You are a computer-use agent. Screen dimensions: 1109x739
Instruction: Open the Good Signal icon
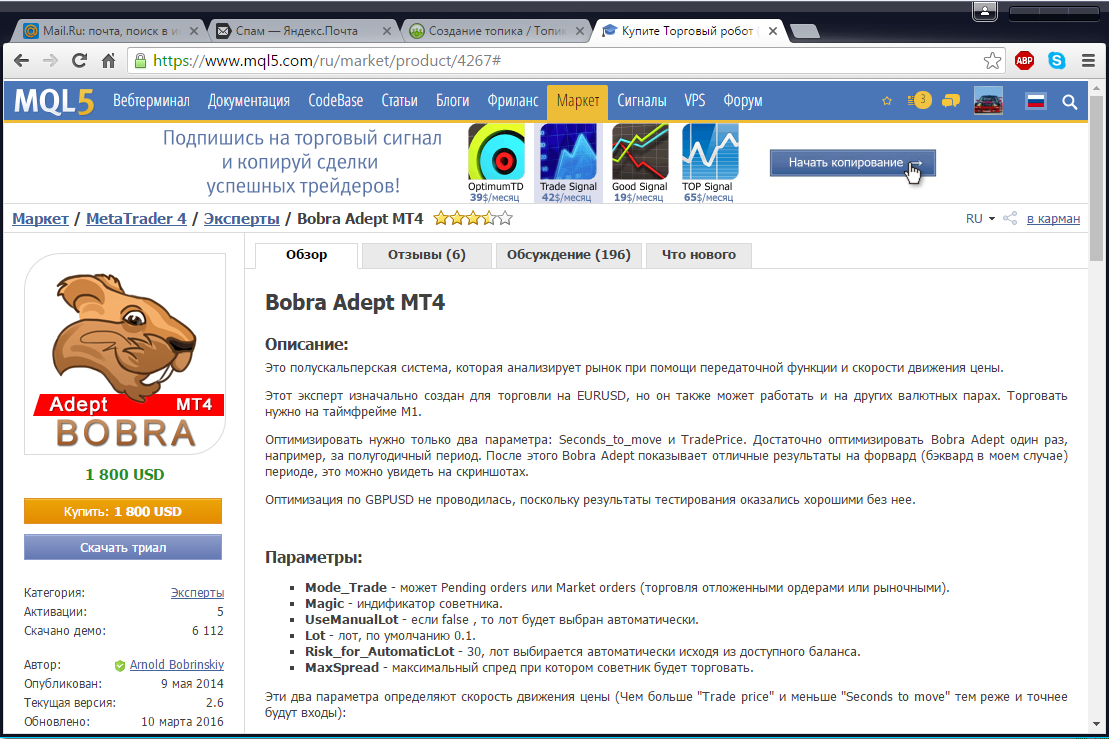pyautogui.click(x=640, y=152)
